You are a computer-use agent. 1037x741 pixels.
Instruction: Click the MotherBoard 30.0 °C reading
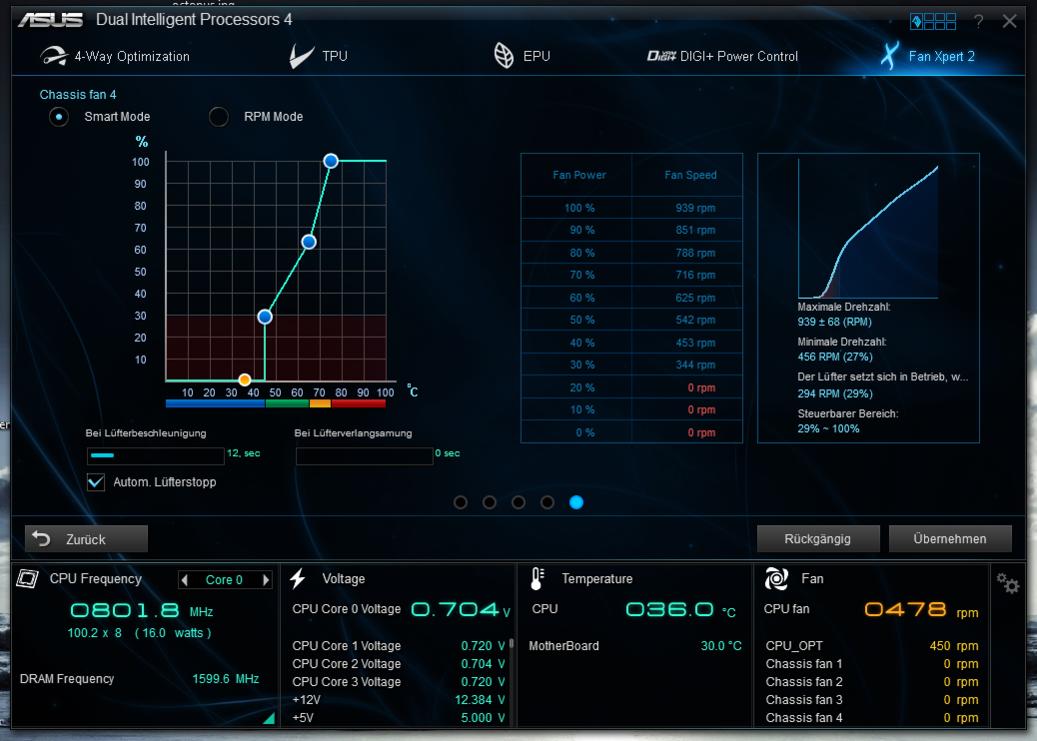pos(721,646)
